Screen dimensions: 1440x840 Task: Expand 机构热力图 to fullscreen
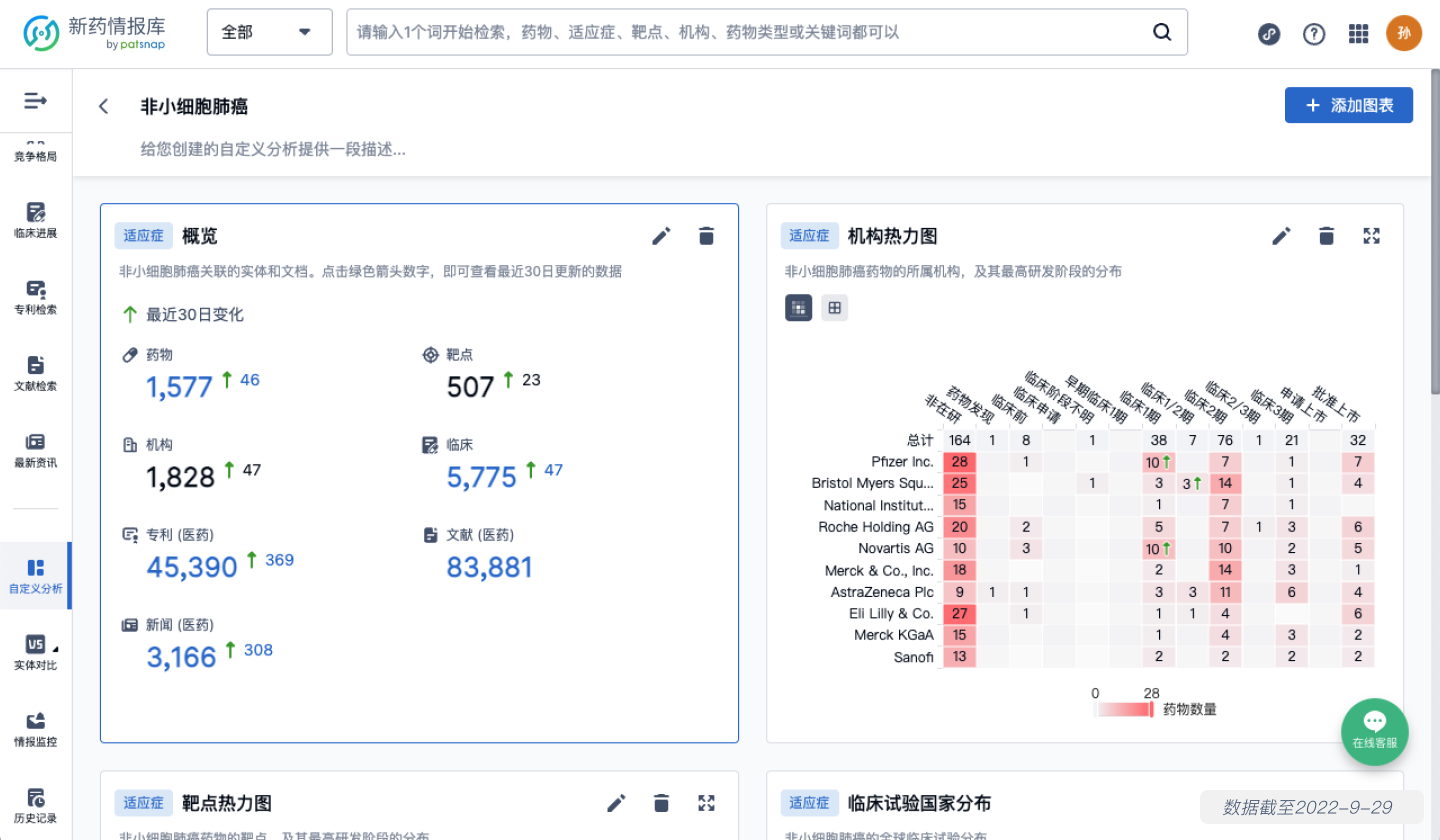click(x=1371, y=236)
